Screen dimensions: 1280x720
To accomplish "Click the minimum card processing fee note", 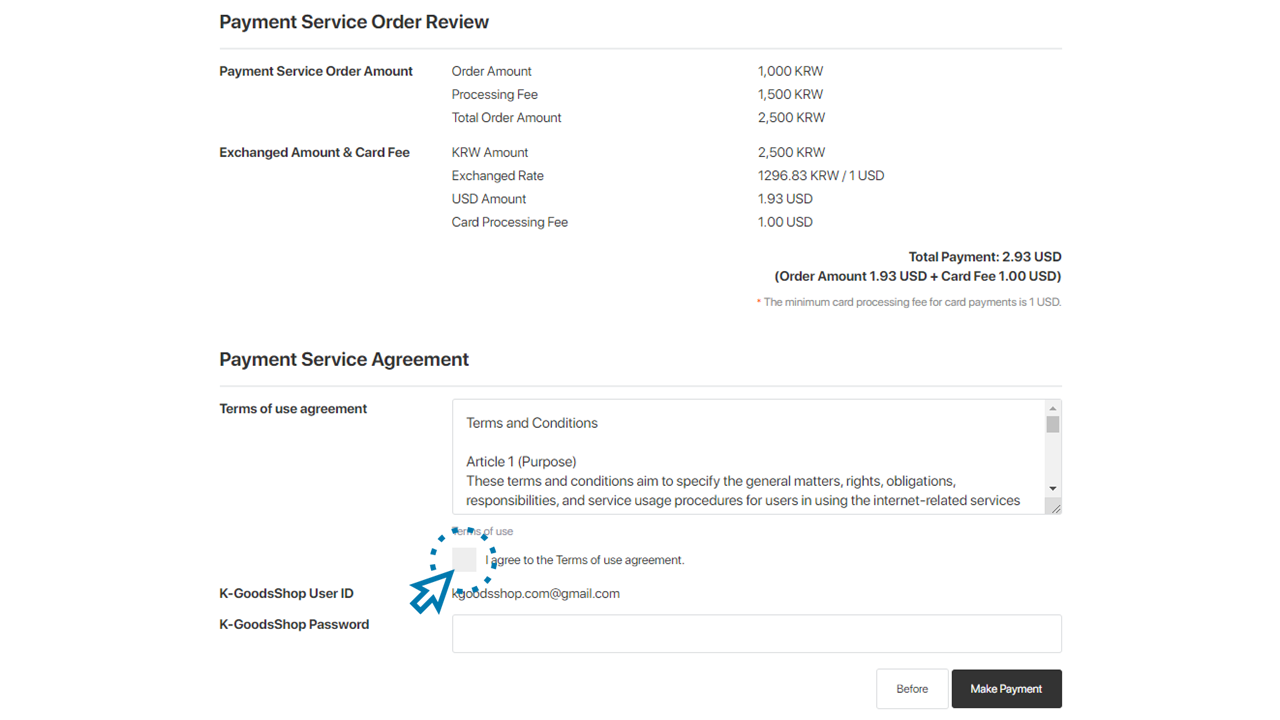I will point(909,302).
